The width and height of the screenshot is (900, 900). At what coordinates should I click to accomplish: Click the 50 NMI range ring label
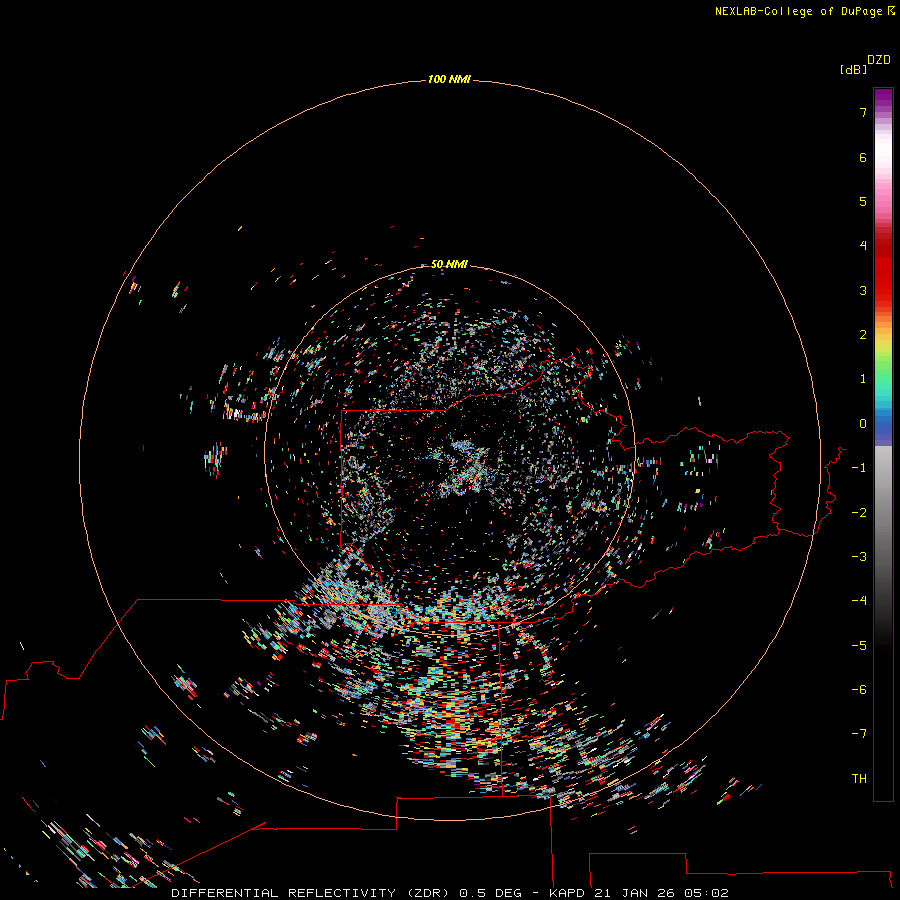pos(449,264)
